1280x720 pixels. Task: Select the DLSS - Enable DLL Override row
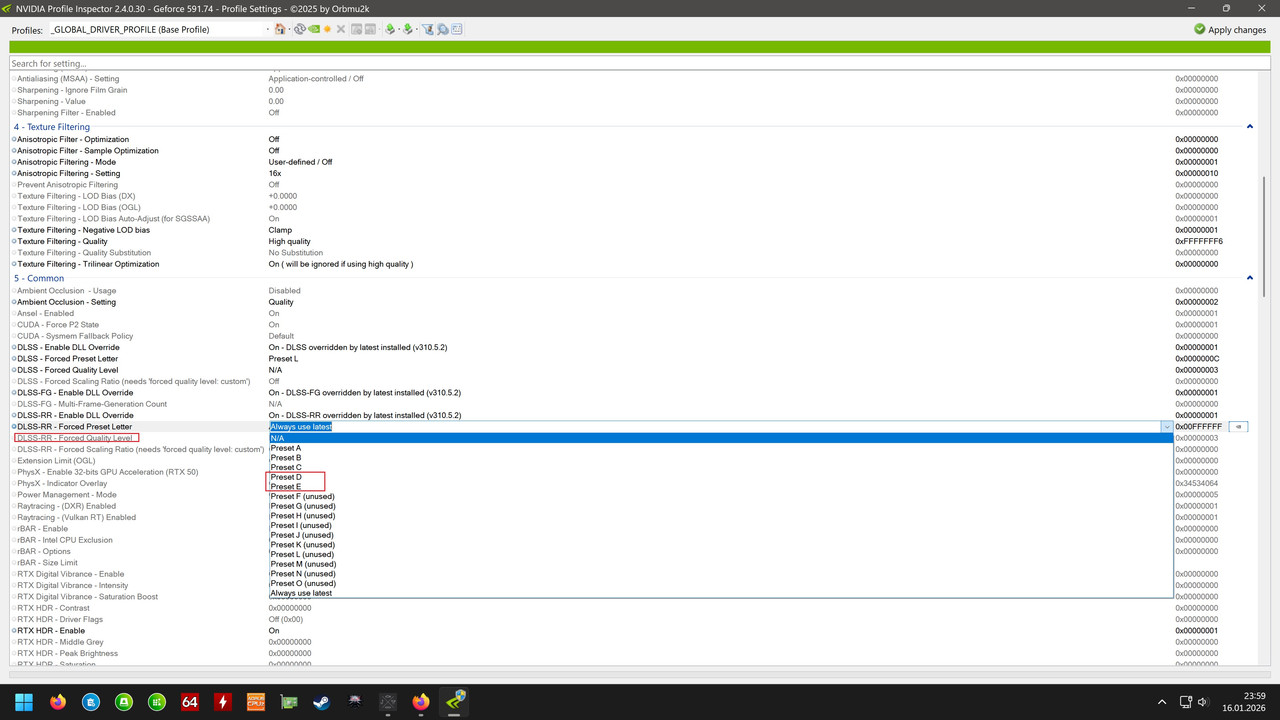tap(635, 347)
